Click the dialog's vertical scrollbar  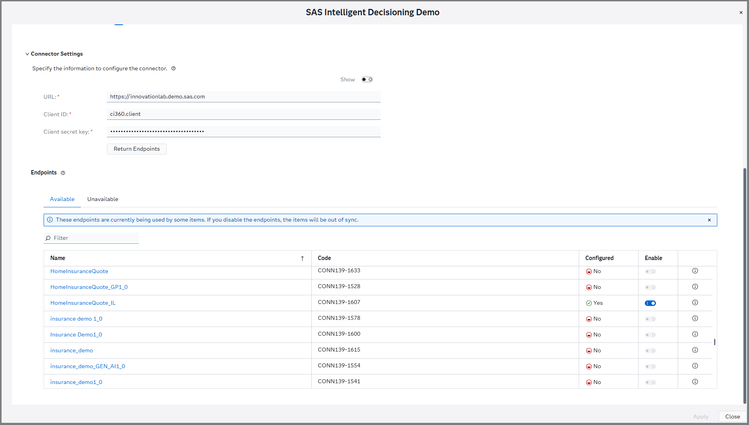point(746,287)
